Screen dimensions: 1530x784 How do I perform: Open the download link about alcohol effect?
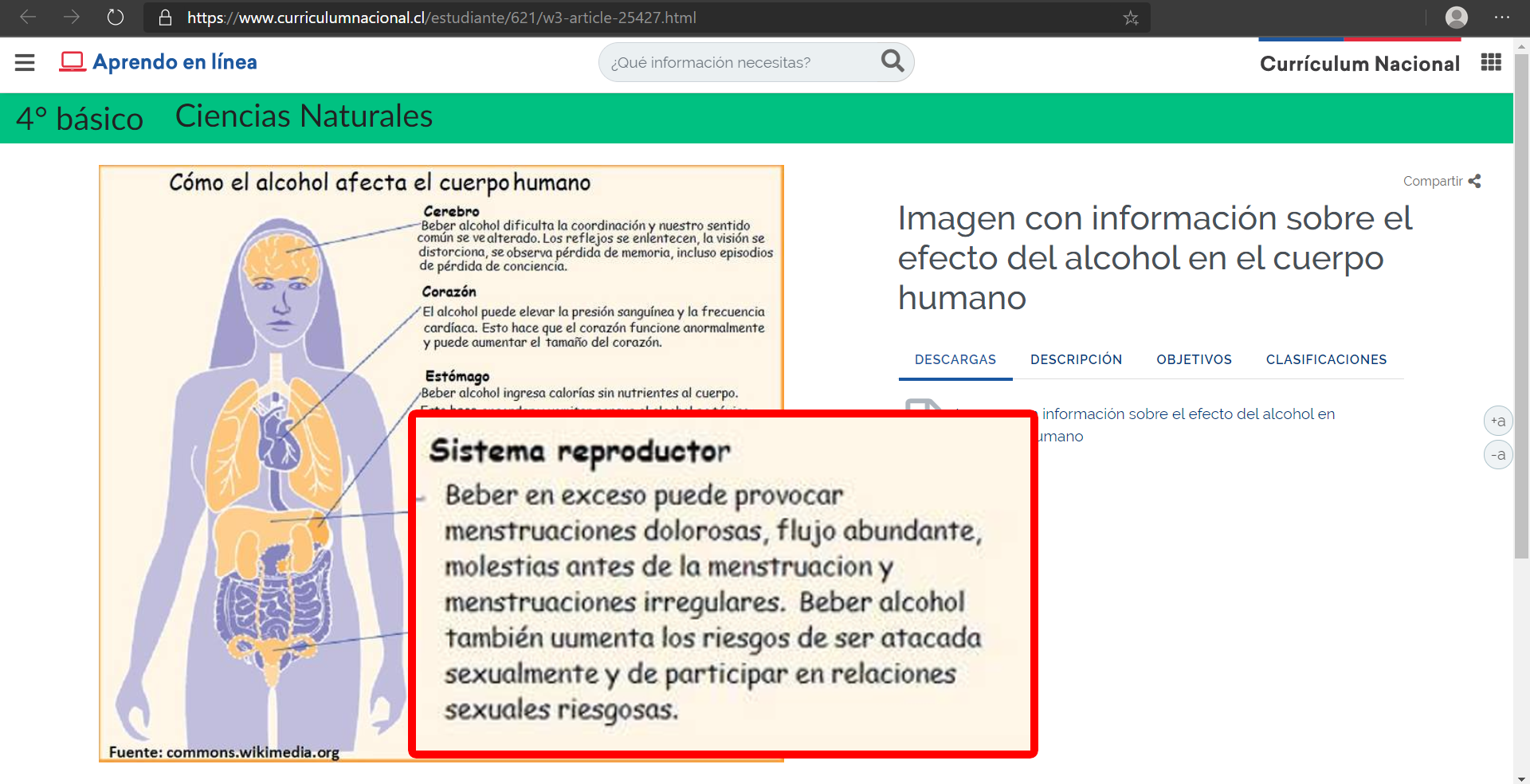1187,425
